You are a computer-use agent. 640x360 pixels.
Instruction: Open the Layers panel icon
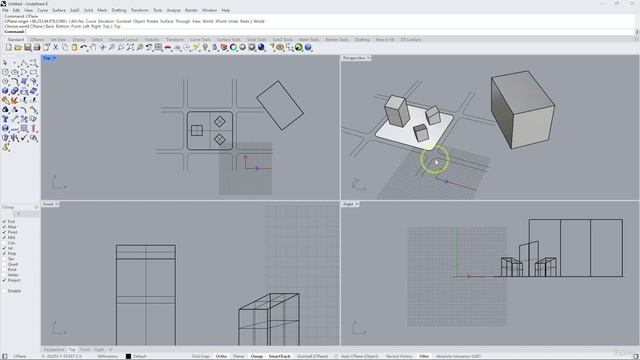(224, 47)
